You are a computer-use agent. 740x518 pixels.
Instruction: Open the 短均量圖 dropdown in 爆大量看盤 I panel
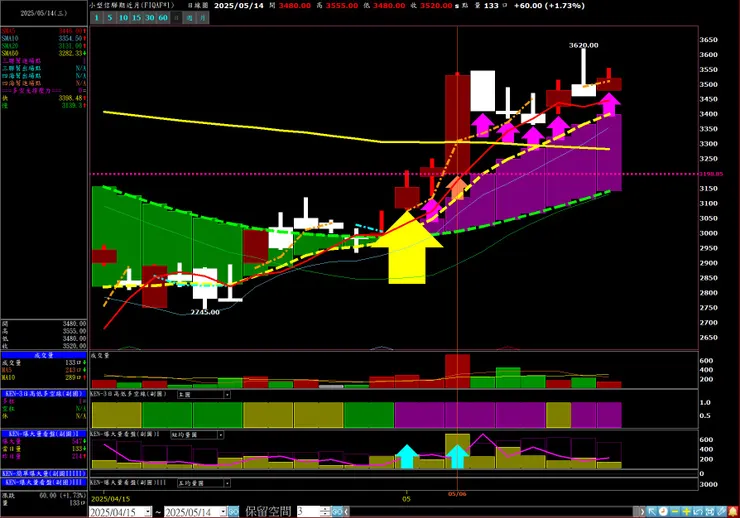click(220, 434)
